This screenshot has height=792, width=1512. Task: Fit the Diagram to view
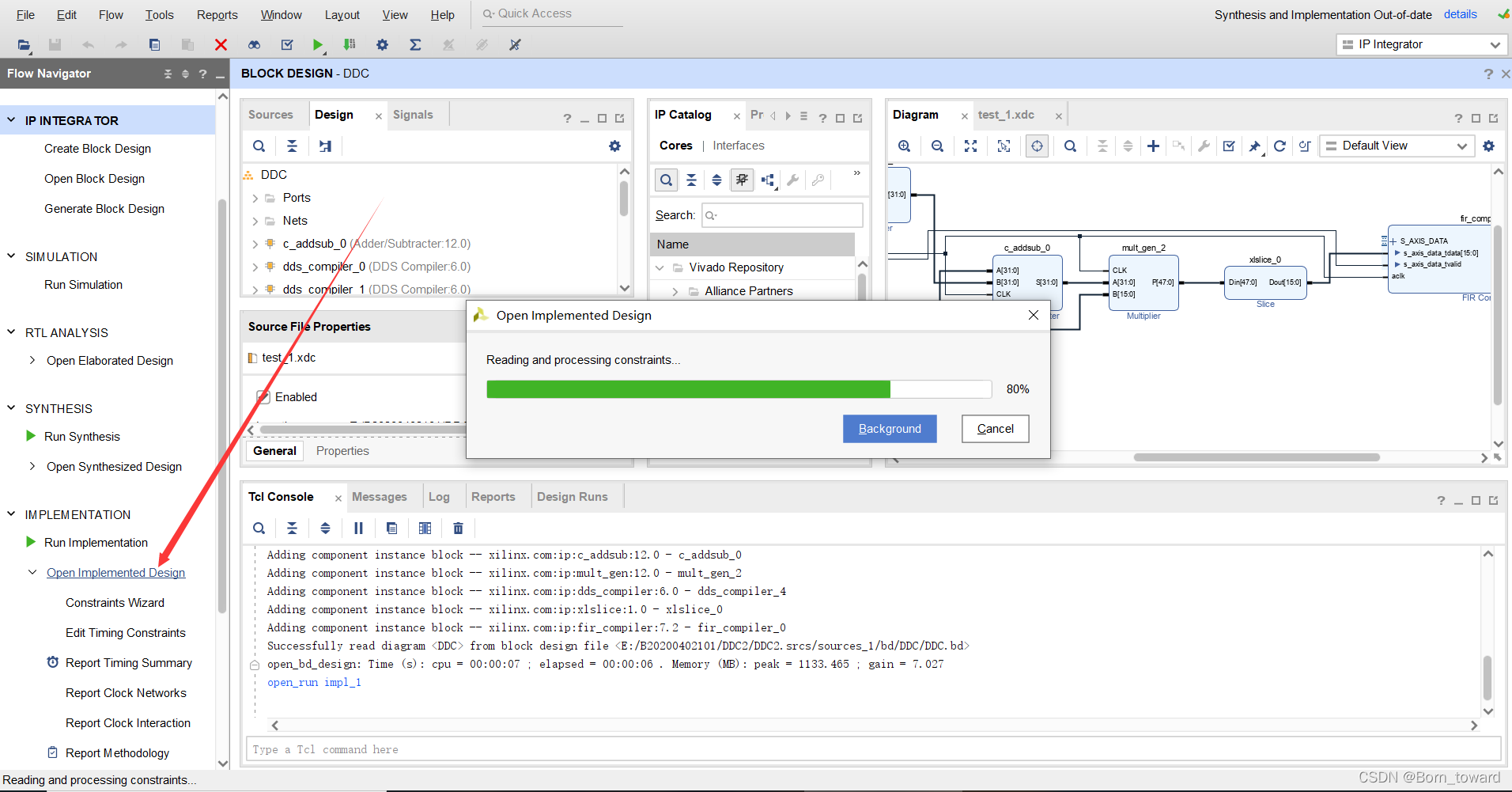pyautogui.click(x=970, y=146)
